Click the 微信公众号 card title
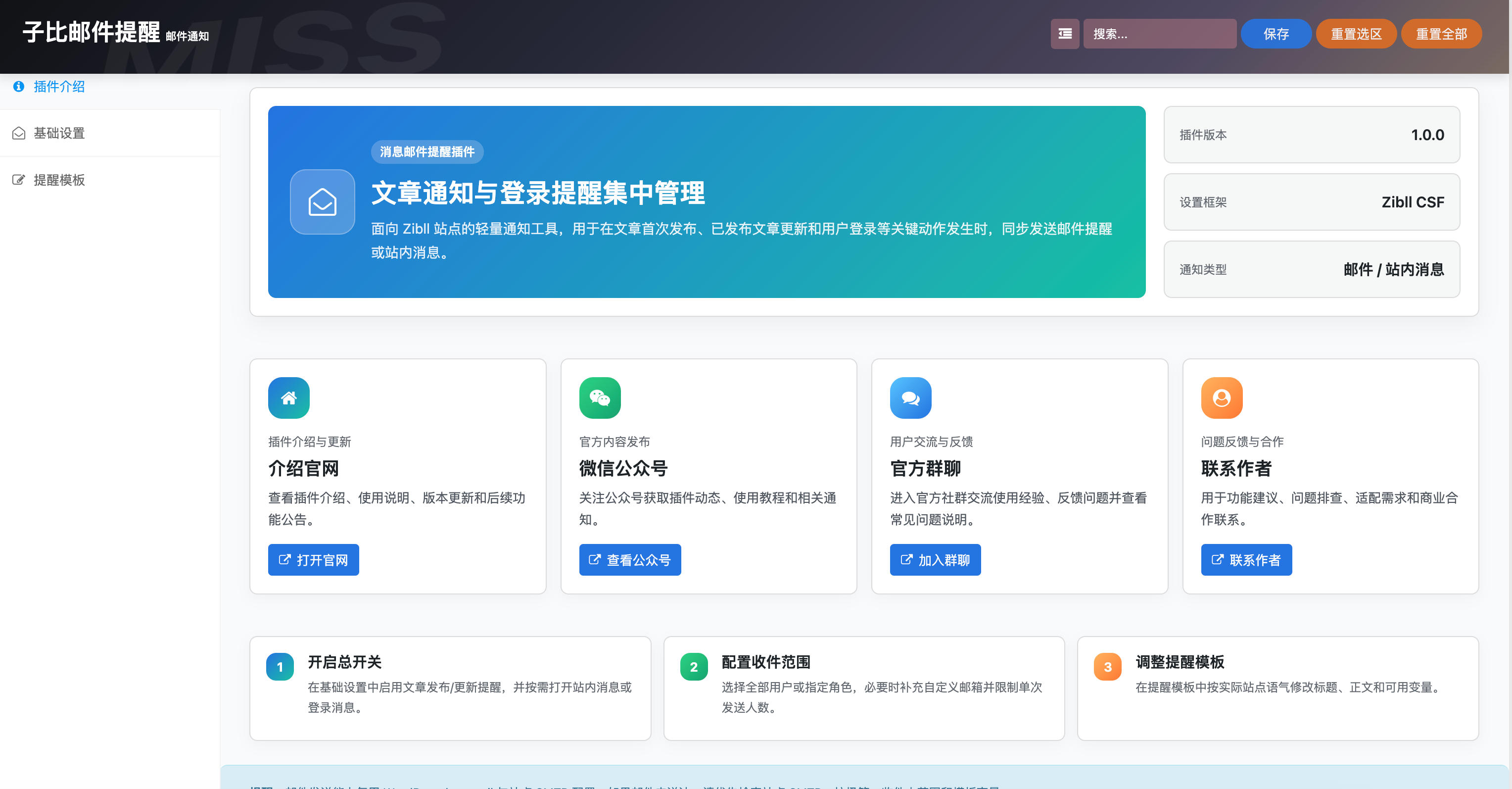 pos(623,468)
